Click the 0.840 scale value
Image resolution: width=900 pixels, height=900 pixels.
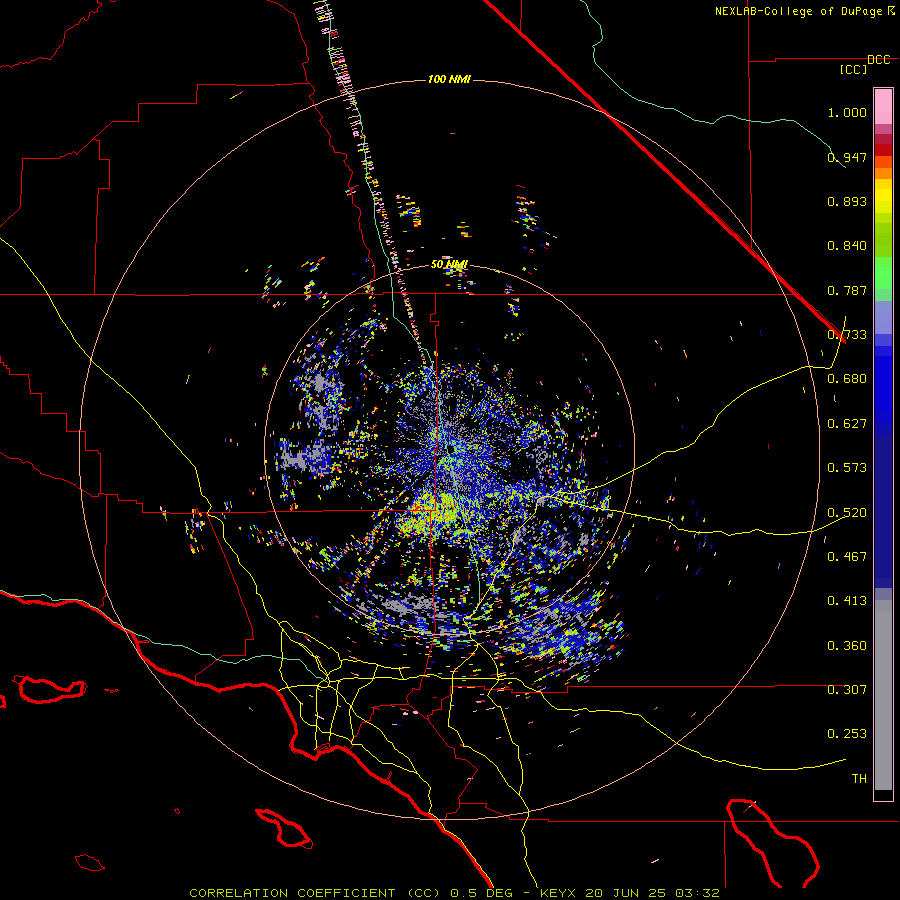pyautogui.click(x=847, y=246)
